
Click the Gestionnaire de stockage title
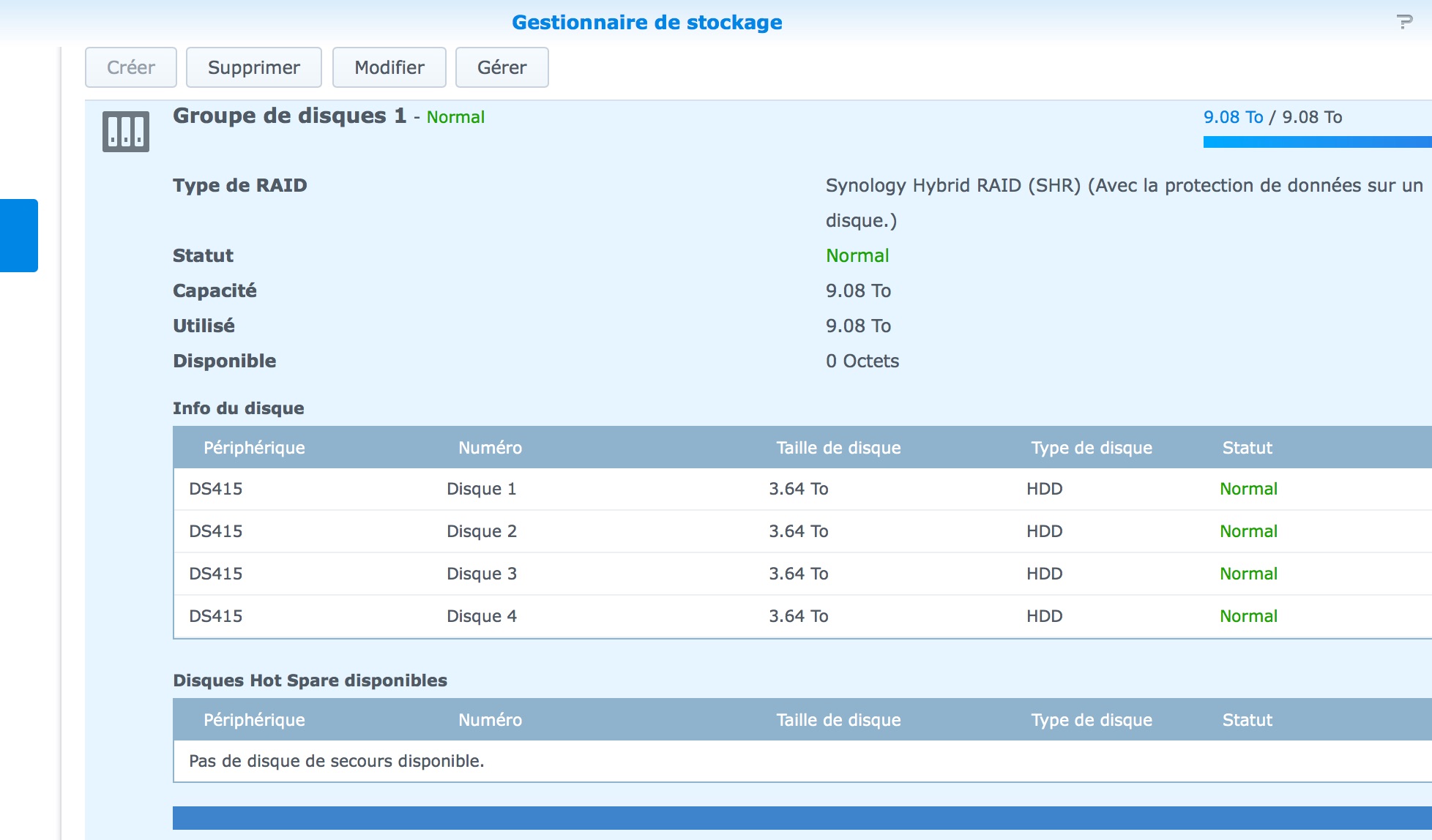(646, 23)
